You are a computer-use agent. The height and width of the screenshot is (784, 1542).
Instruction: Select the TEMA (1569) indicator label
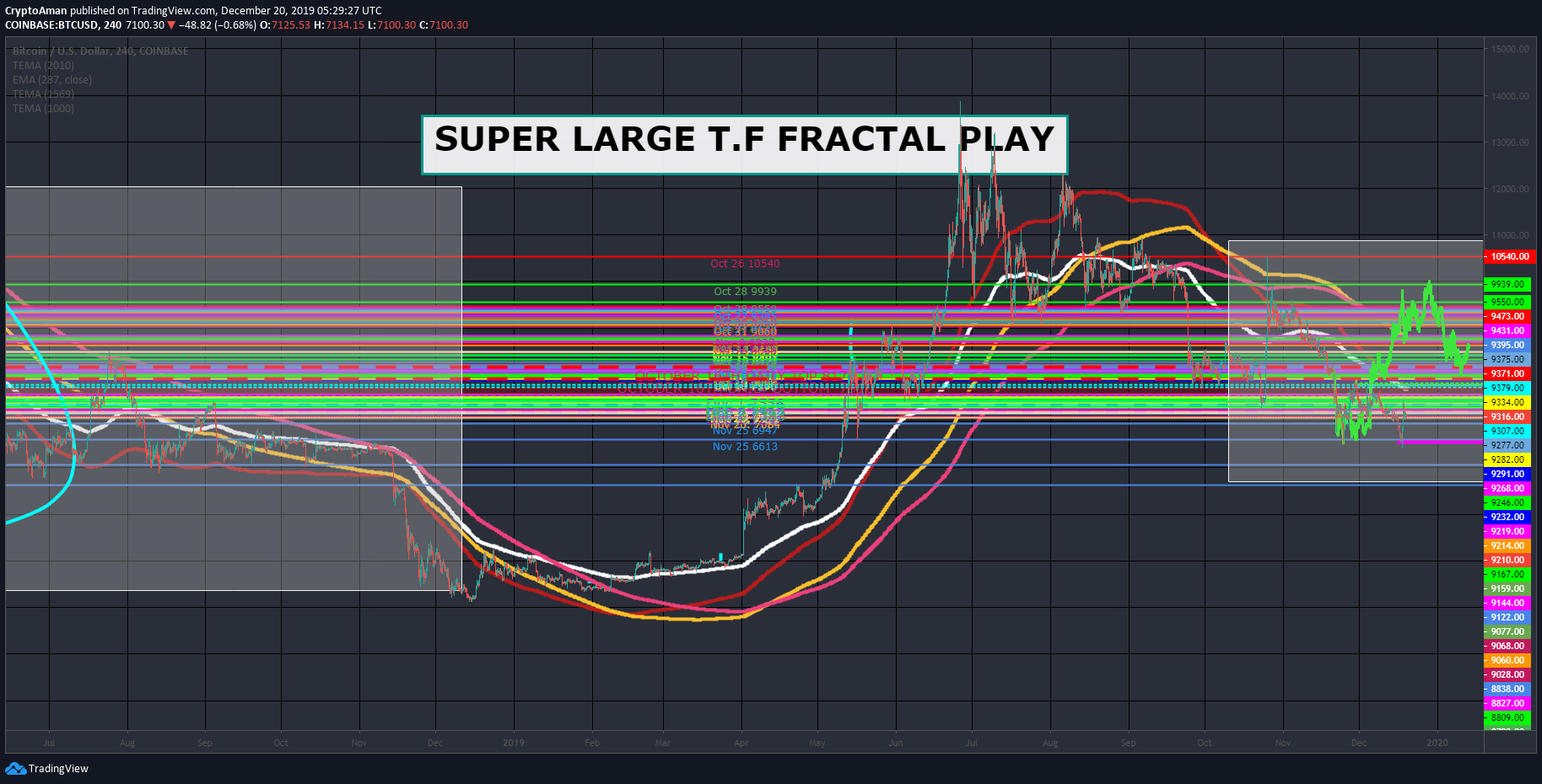click(43, 94)
